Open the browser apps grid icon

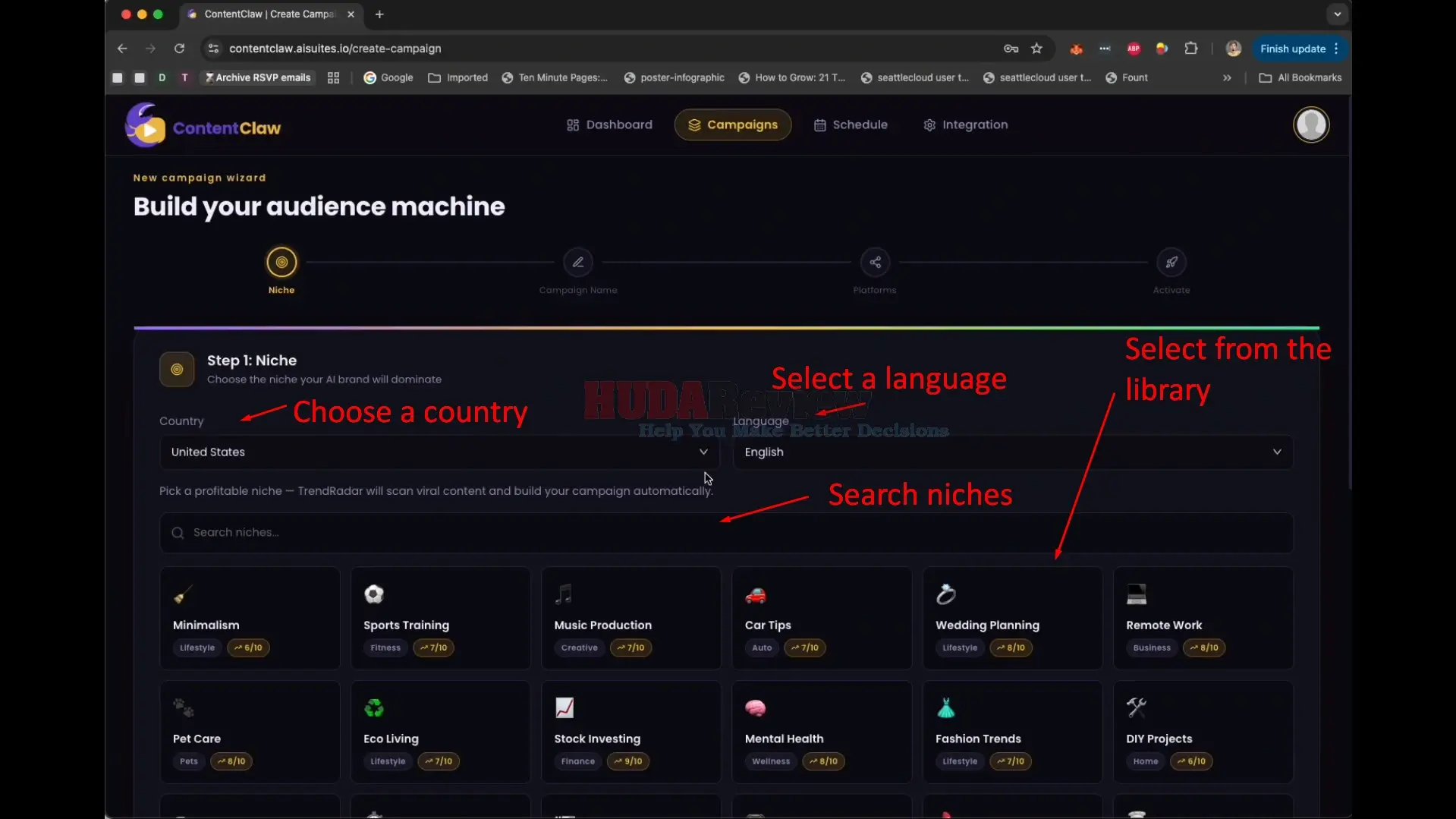[333, 77]
